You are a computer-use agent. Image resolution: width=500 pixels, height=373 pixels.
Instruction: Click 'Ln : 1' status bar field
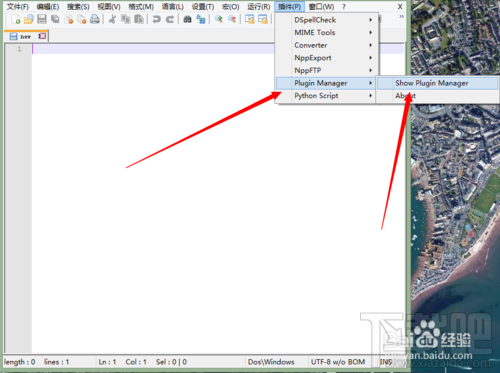tap(107, 362)
